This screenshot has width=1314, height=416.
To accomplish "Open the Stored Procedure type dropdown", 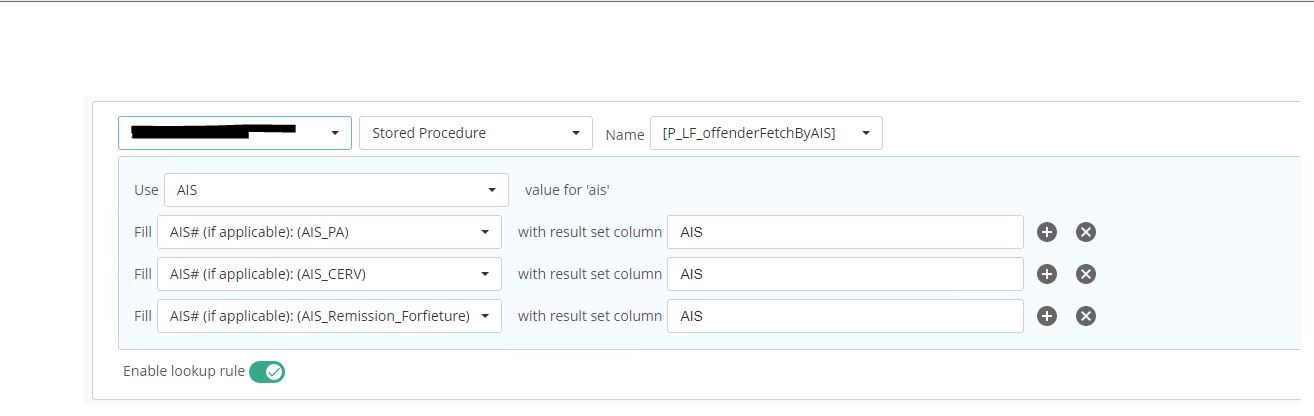I will tap(475, 133).
